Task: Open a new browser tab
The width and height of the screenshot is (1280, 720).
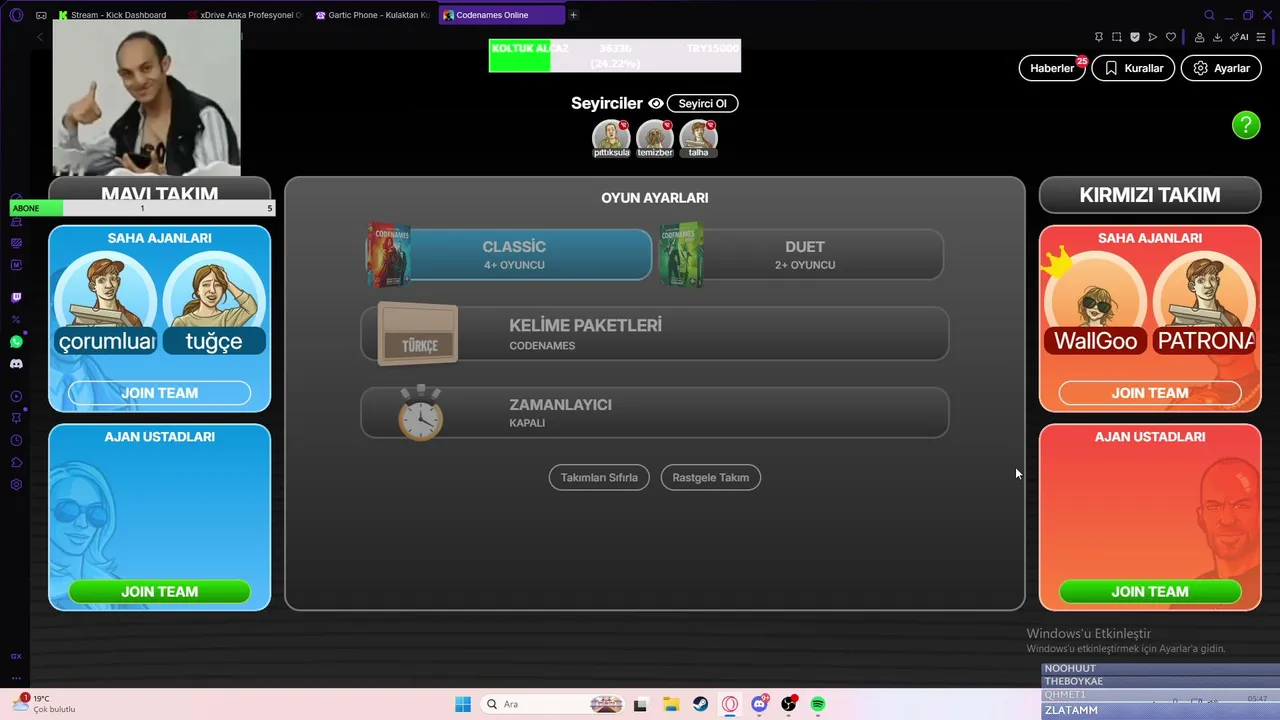Action: 573,15
